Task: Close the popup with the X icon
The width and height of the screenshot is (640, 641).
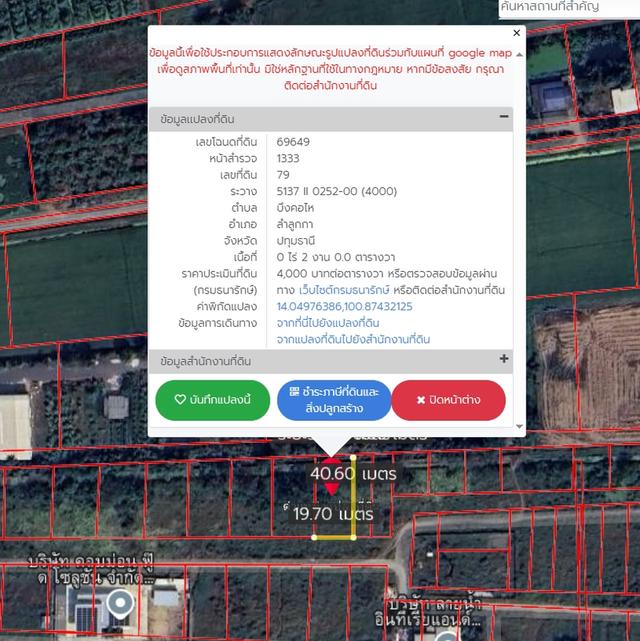Action: tap(516, 33)
